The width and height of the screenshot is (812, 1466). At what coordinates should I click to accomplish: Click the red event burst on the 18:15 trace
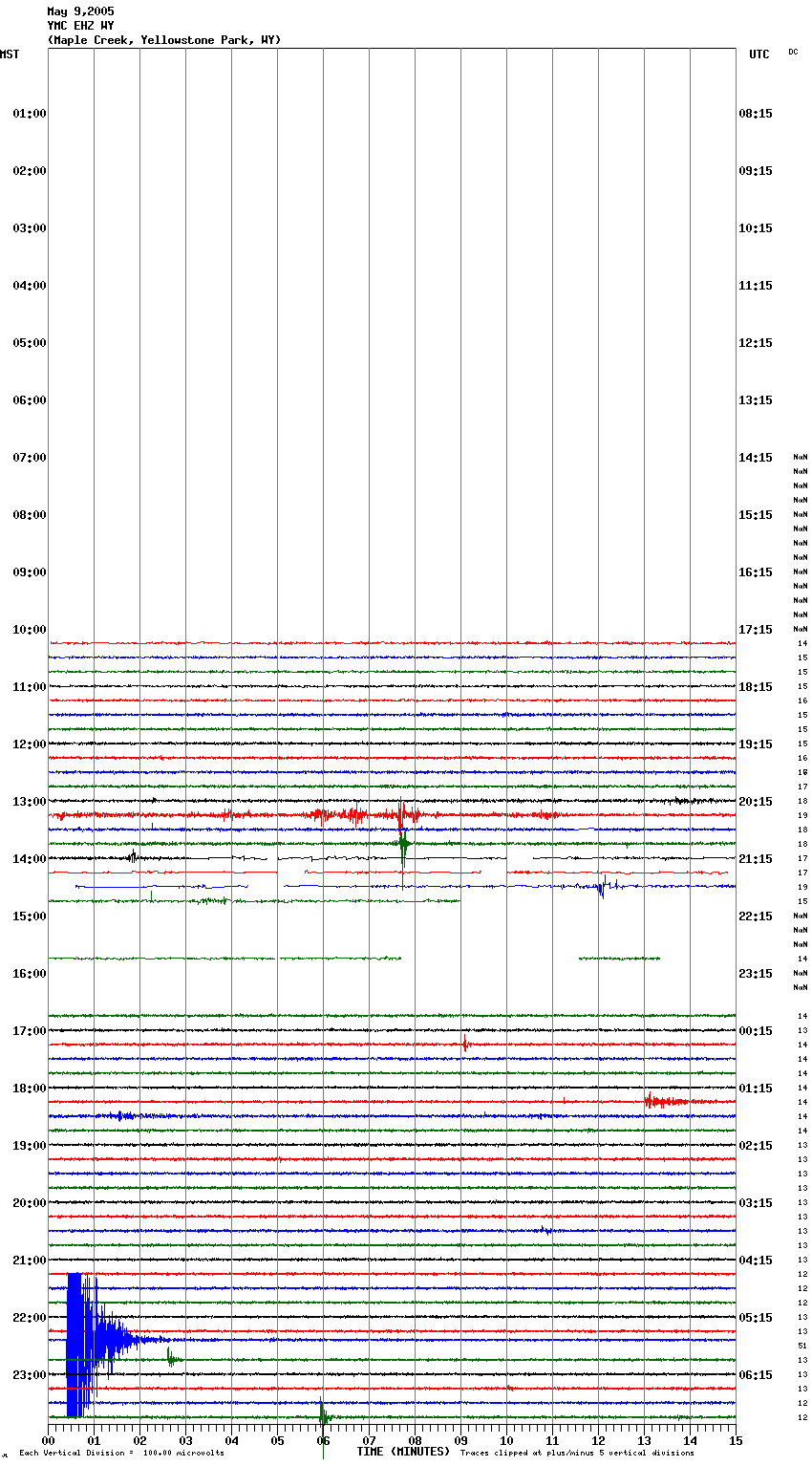click(x=666, y=1102)
